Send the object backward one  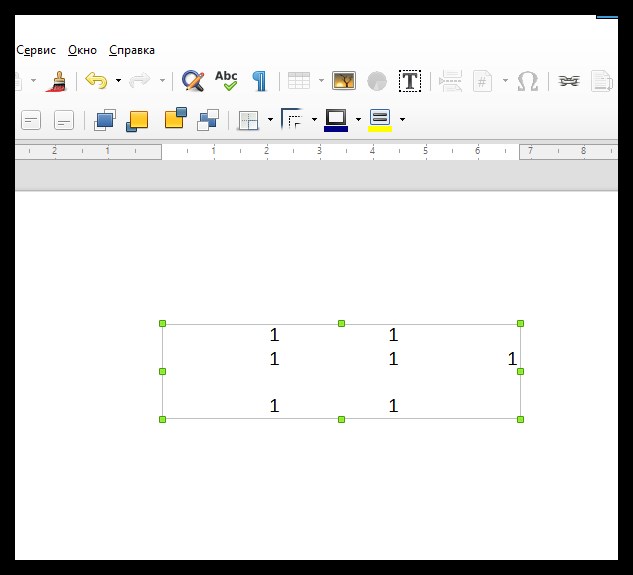(176, 118)
